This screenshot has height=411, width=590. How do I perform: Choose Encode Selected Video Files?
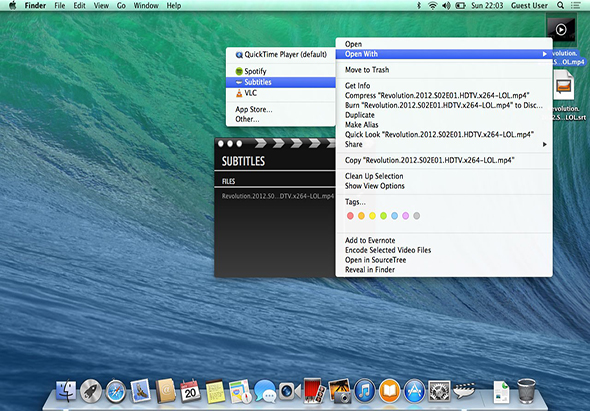(x=388, y=250)
